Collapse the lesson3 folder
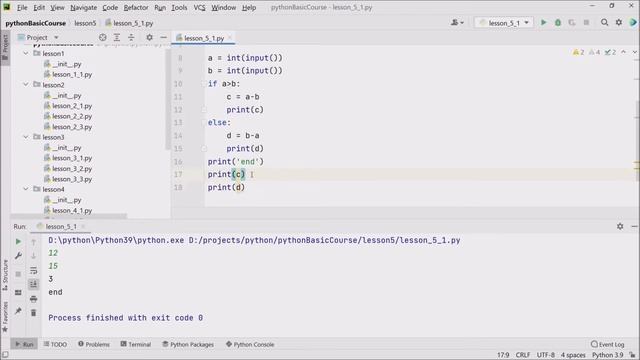 tap(26, 137)
